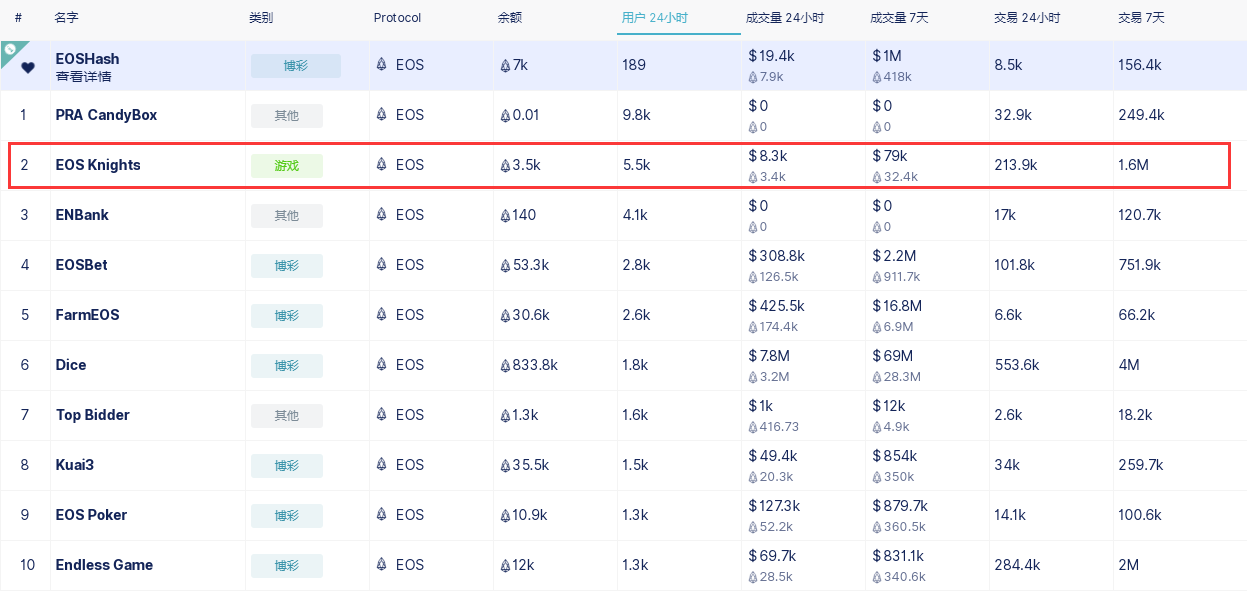Sort by 成交量 7天 column header
The width and height of the screenshot is (1247, 591).
[897, 18]
